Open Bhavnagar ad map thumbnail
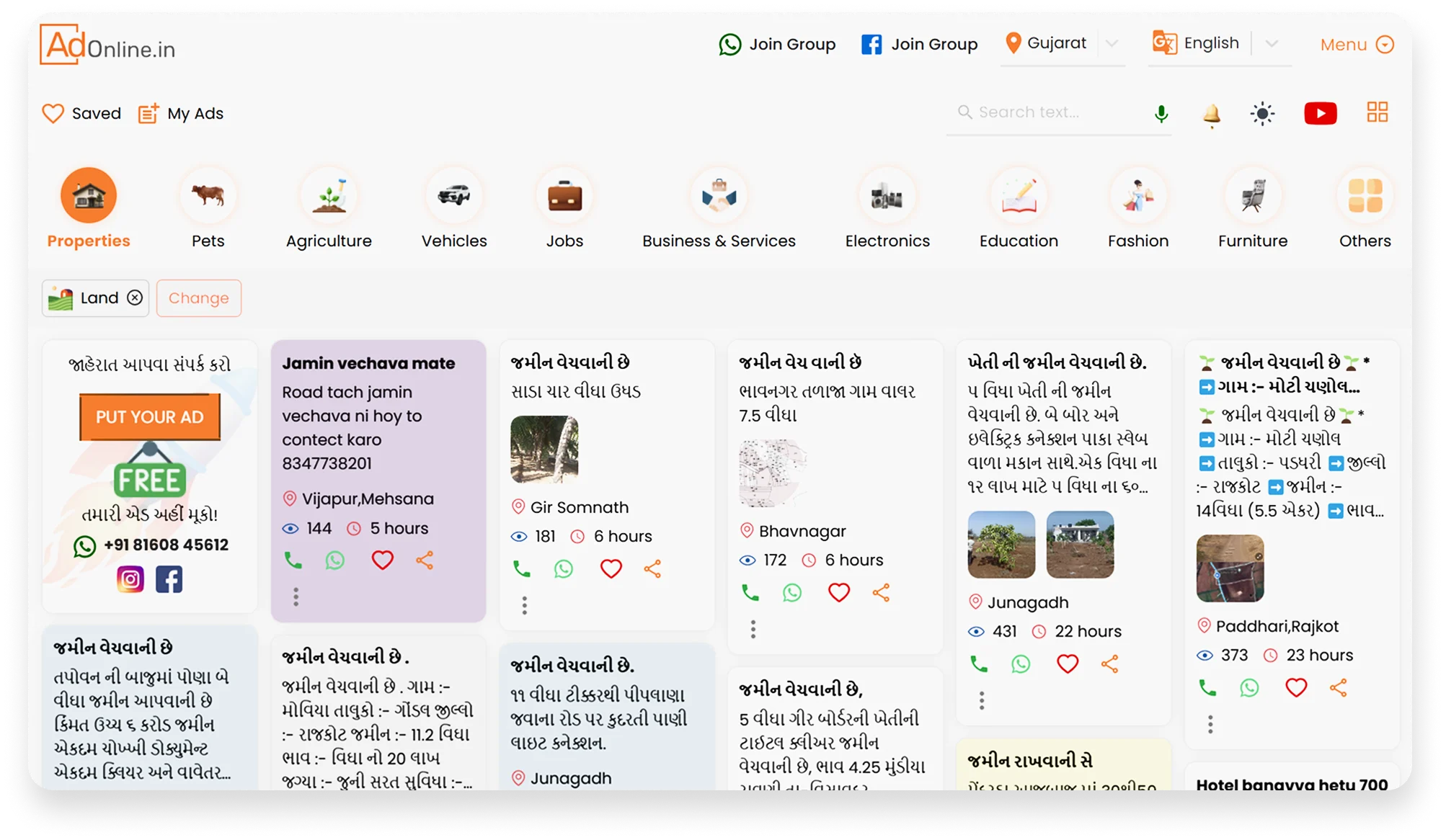This screenshot has width=1446, height=840. 773,473
